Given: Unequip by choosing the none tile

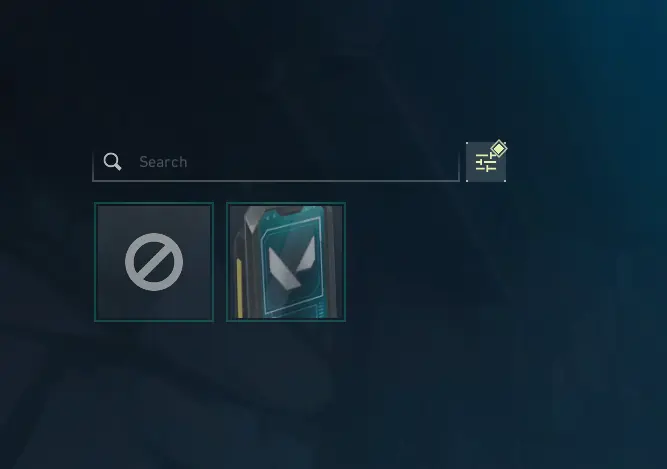Looking at the screenshot, I should (154, 262).
